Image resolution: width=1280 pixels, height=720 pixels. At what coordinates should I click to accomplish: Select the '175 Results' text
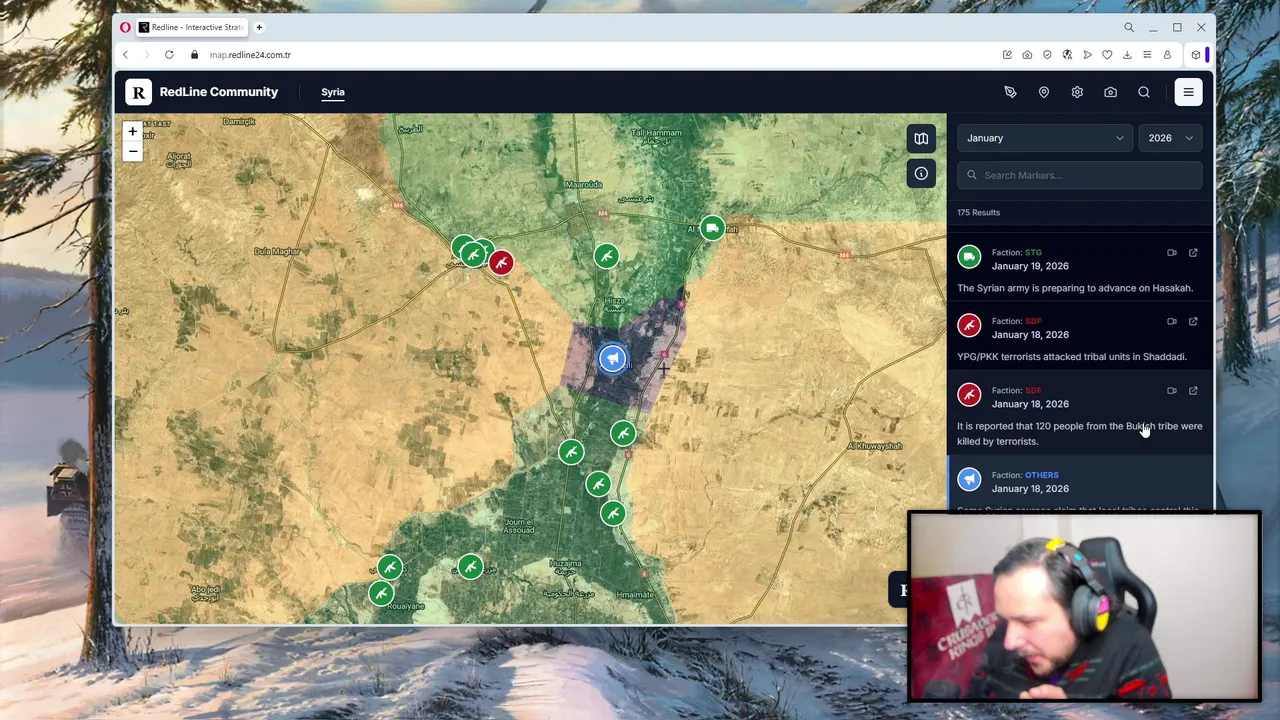978,212
